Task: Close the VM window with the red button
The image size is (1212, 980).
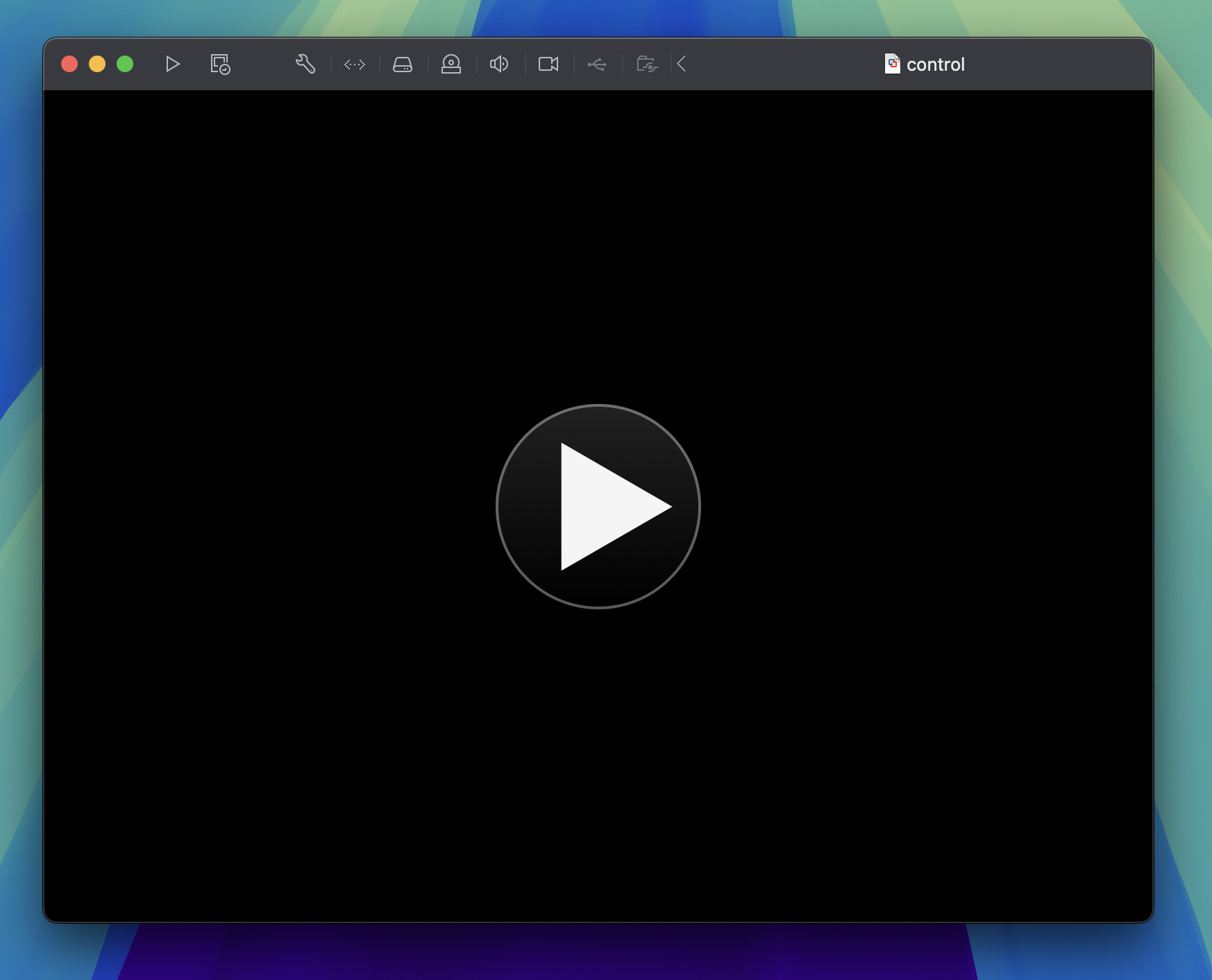Action: tap(69, 63)
